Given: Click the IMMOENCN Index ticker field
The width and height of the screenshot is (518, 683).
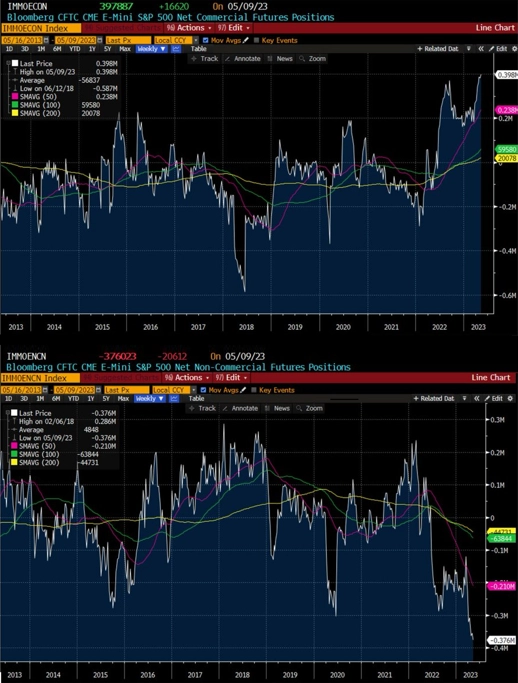Looking at the screenshot, I should 40,378.
